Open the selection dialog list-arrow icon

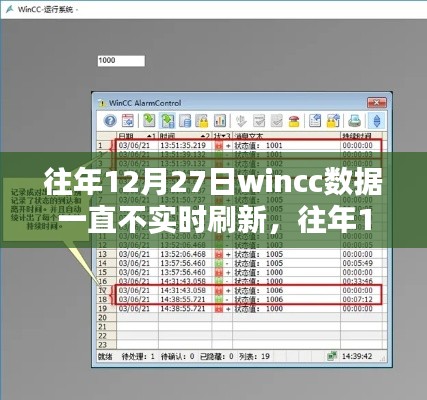click(315, 121)
